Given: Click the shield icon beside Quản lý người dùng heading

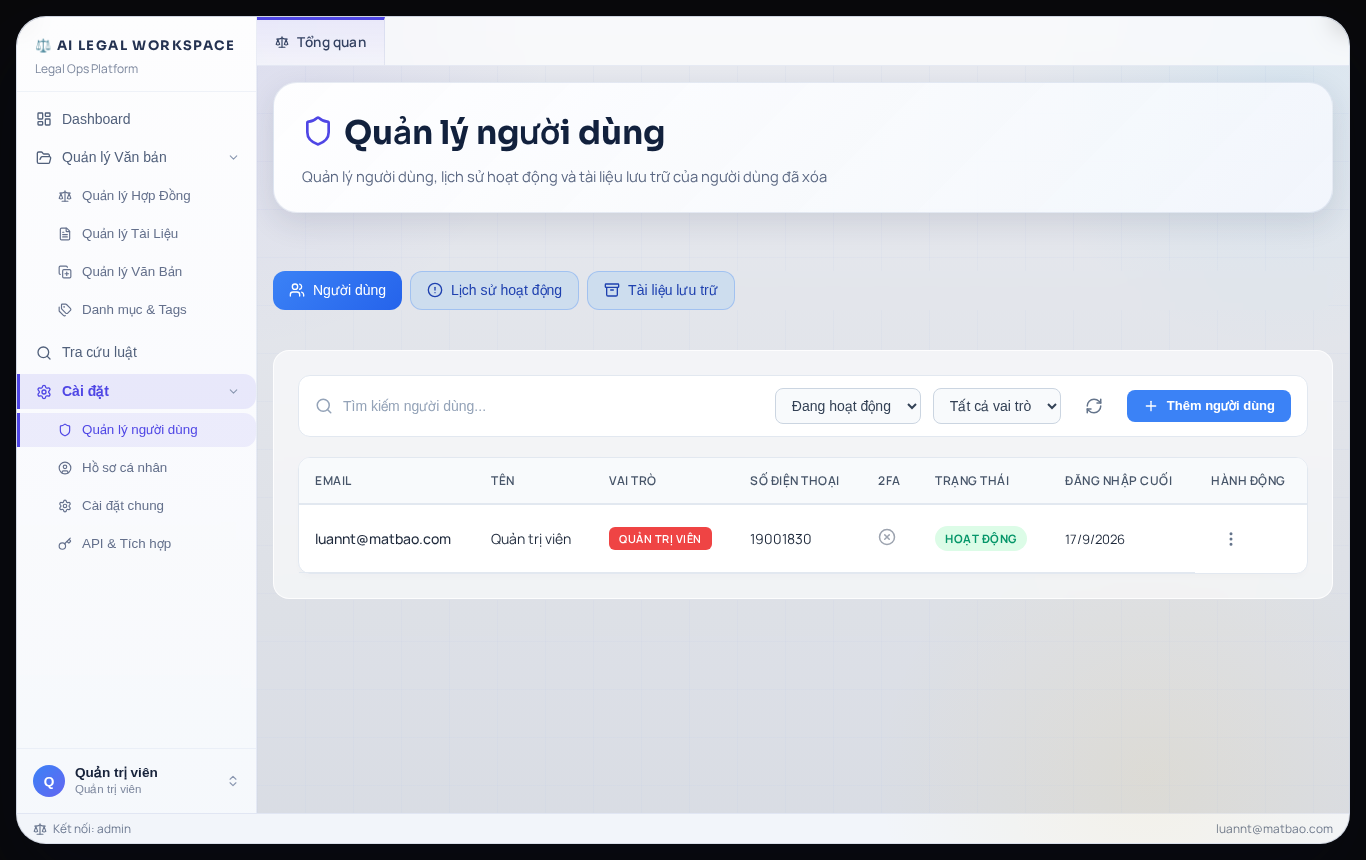Looking at the screenshot, I should click(318, 131).
